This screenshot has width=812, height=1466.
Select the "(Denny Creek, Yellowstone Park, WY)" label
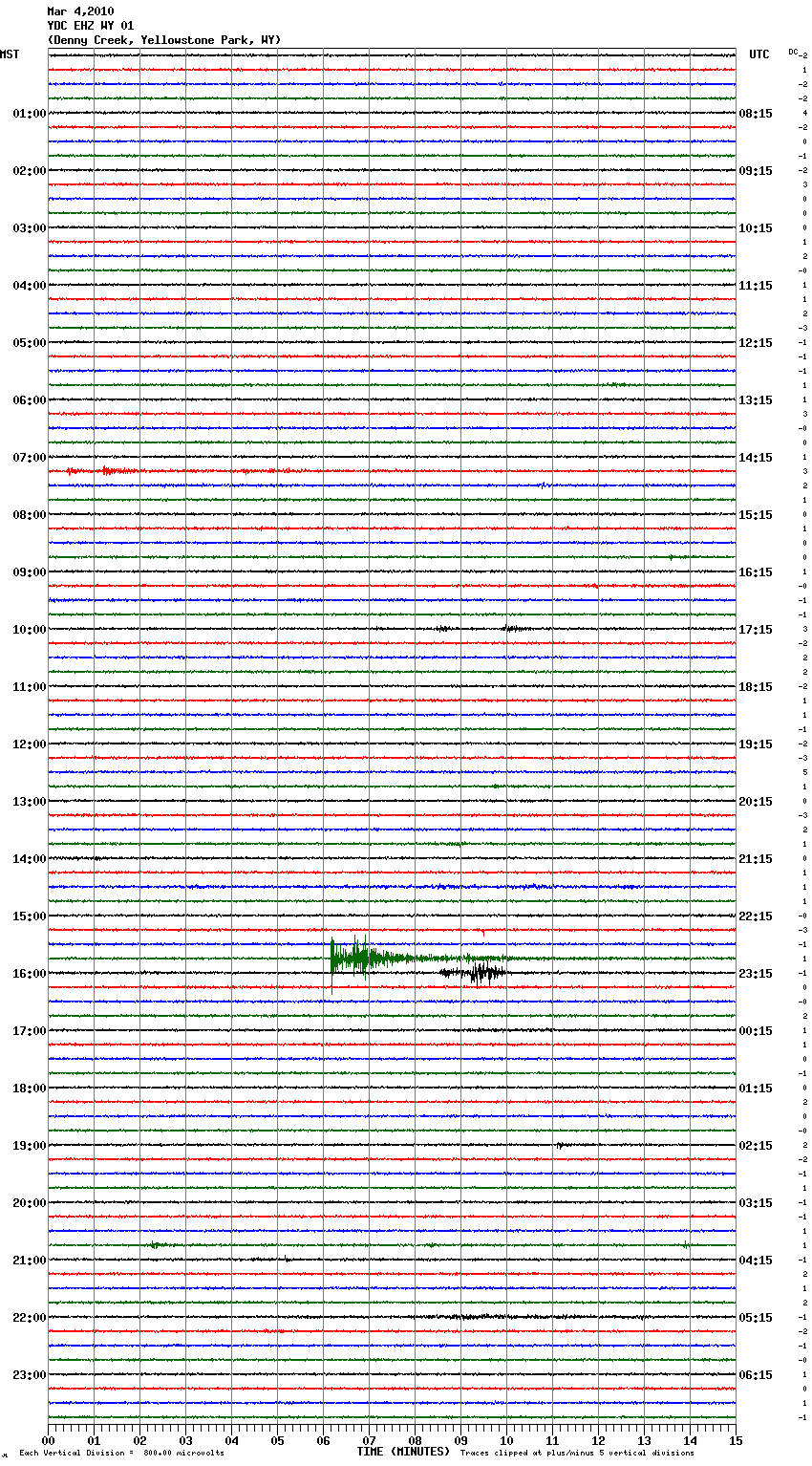tap(164, 40)
